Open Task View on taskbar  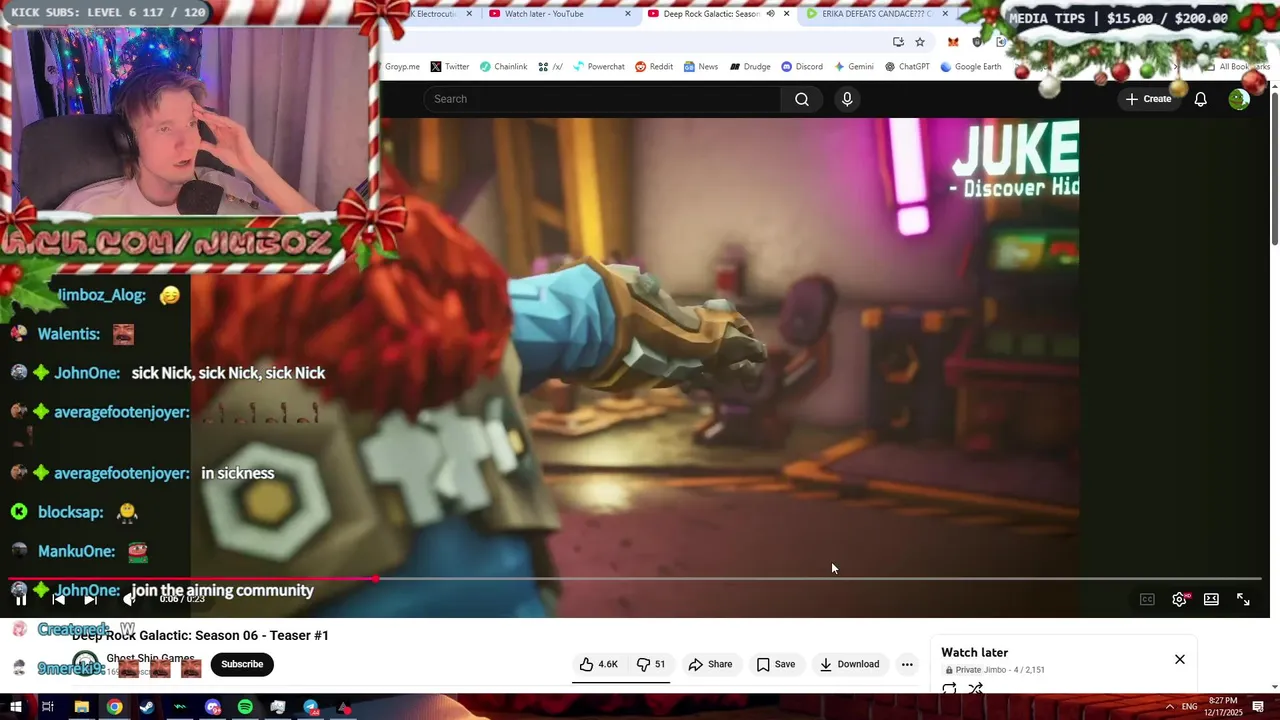coord(47,707)
